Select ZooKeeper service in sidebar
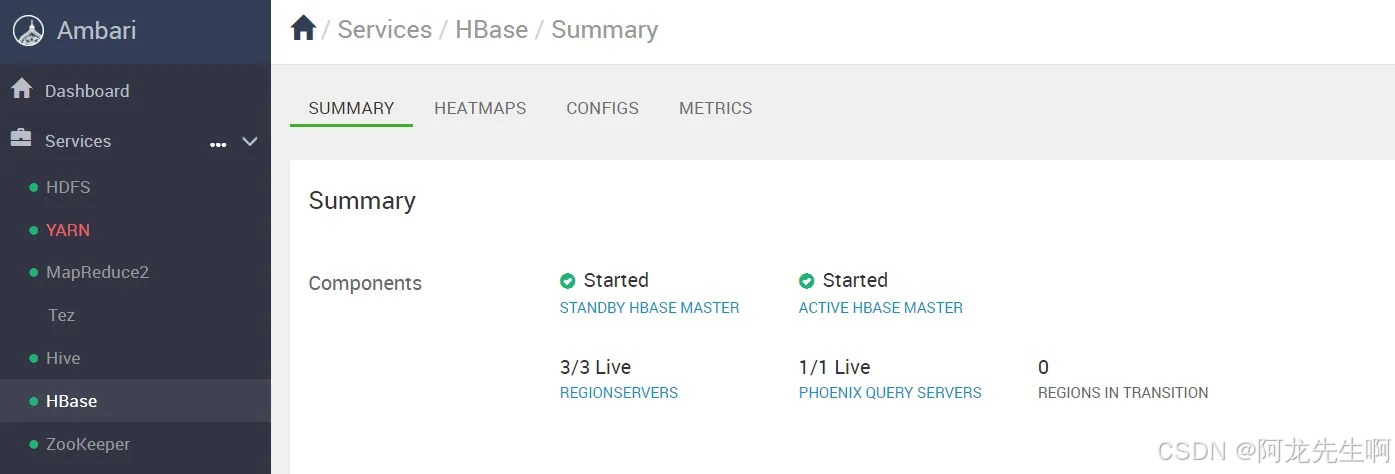The image size is (1395, 474). [x=88, y=444]
